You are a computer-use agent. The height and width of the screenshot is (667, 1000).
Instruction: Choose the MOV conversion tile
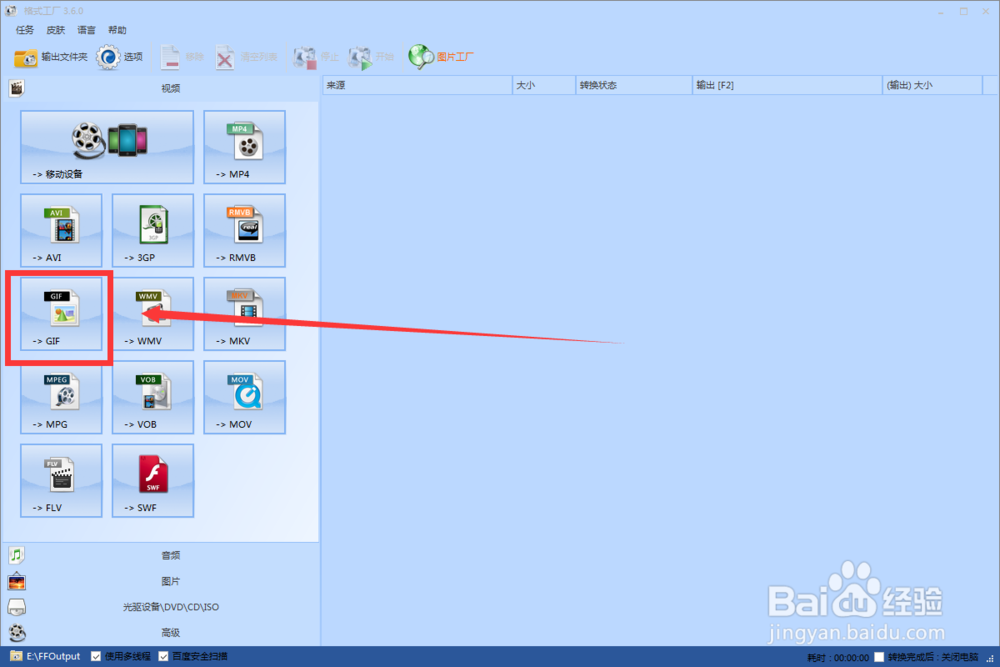[244, 397]
